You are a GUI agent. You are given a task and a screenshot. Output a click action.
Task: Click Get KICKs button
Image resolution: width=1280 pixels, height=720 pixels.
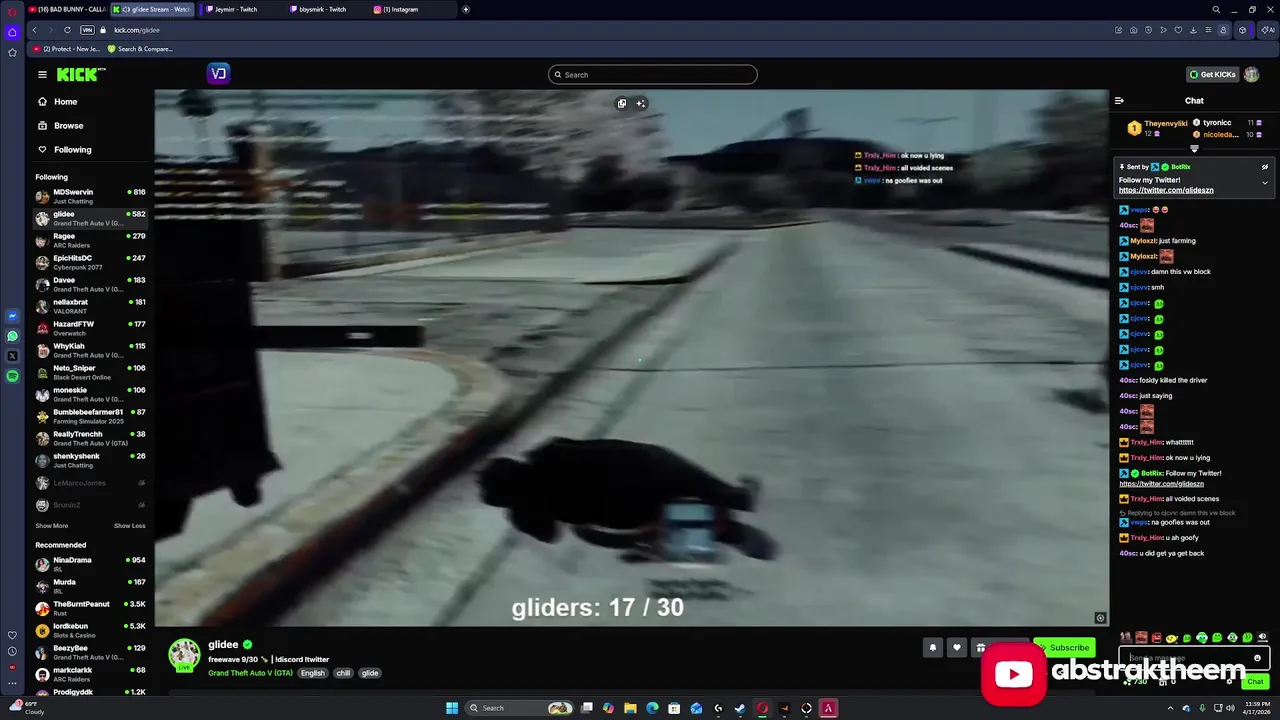(1212, 74)
